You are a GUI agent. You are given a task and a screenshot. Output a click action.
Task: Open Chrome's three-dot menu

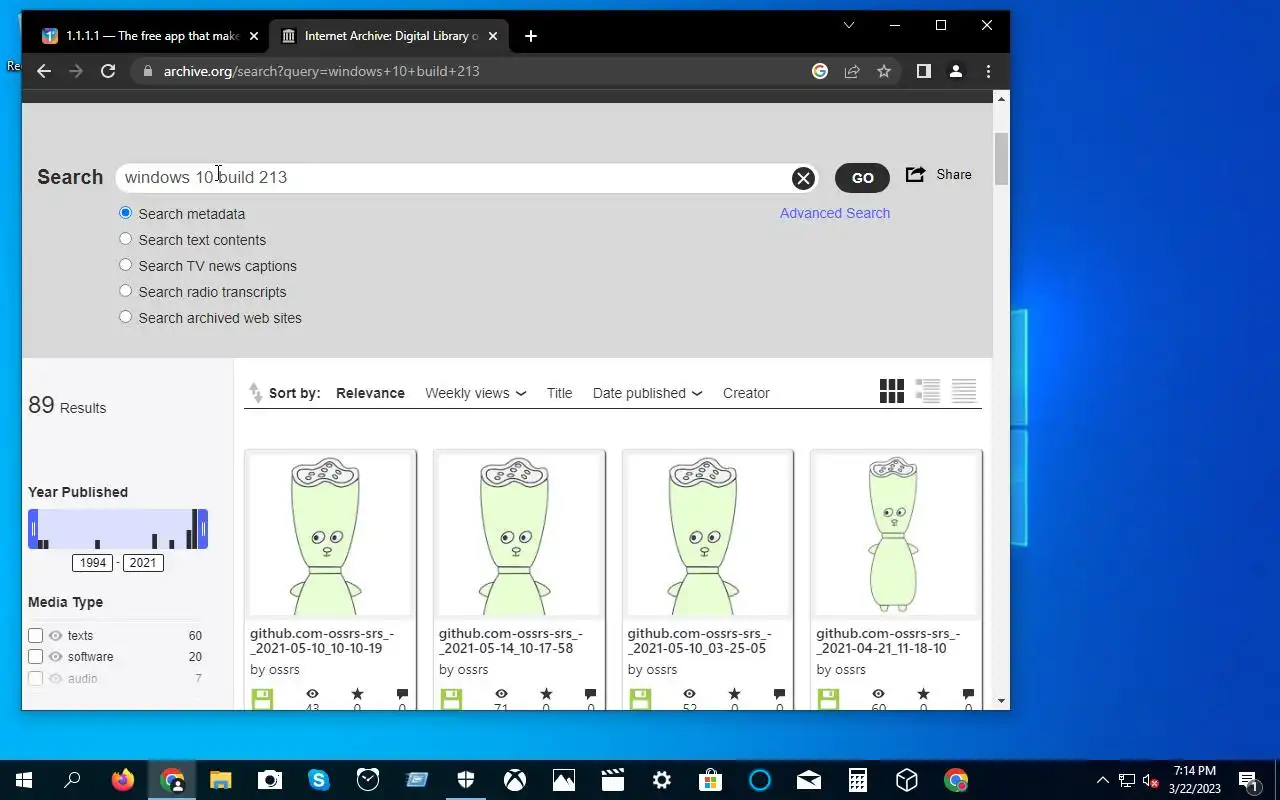[x=988, y=71]
